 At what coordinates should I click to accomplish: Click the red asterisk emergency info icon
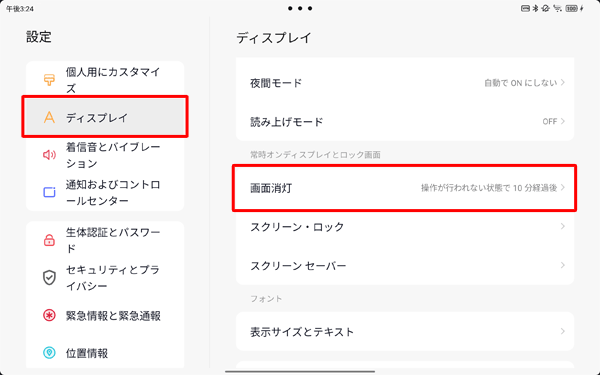coord(49,315)
